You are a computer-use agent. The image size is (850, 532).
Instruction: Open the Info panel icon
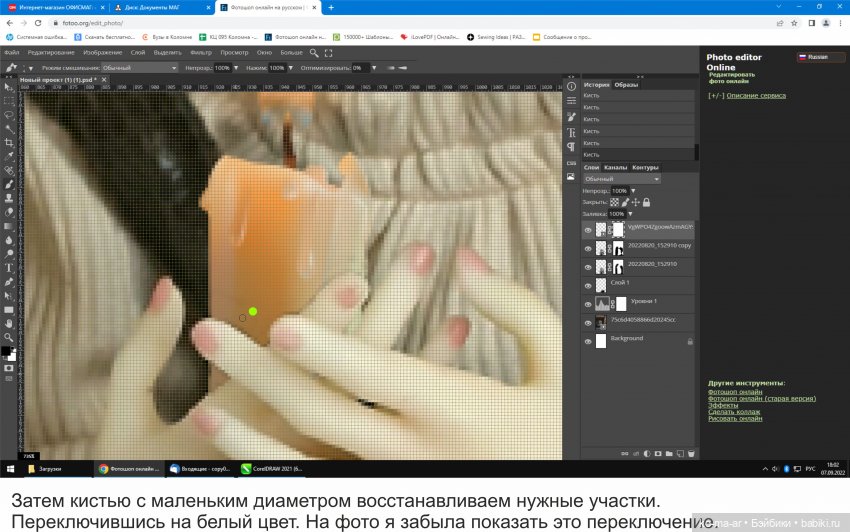(571, 86)
